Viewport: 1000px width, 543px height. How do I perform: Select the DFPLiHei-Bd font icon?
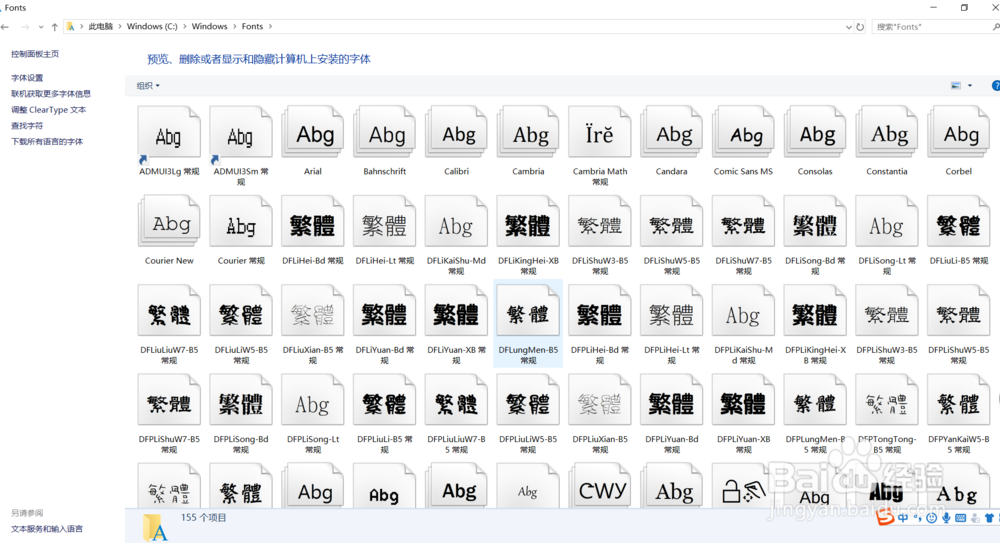[x=599, y=311]
